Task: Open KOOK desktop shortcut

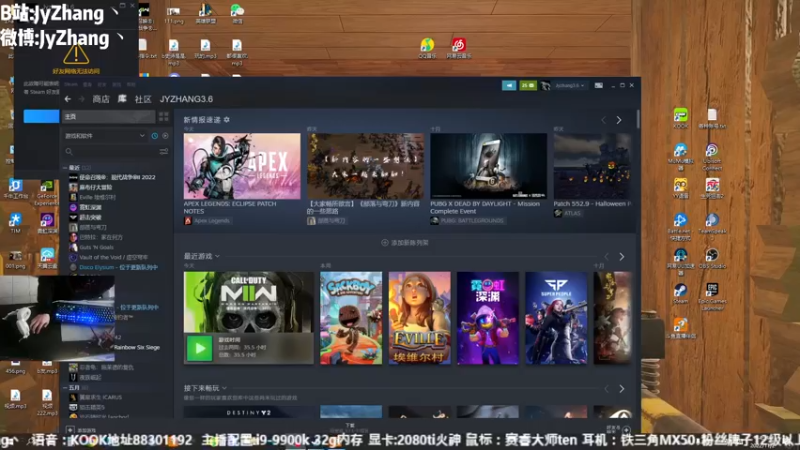Action: [x=681, y=118]
